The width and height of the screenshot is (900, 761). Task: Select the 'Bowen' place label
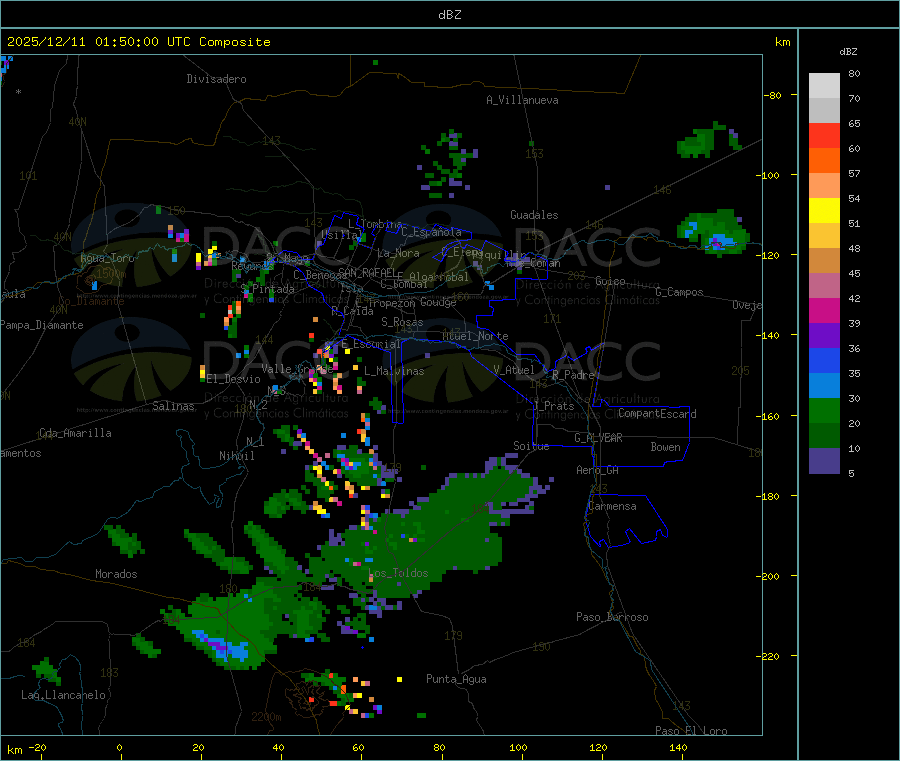665,447
